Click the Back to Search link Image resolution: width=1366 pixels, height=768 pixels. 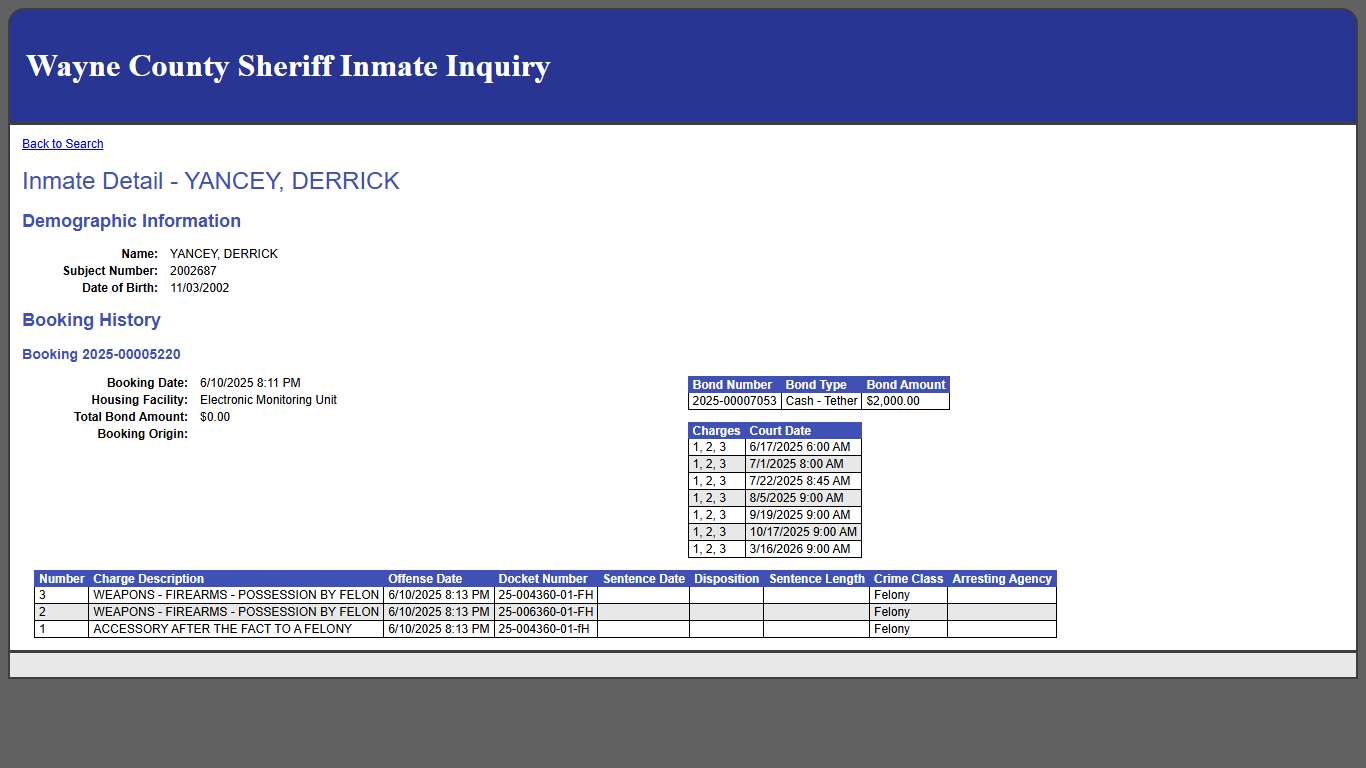[x=62, y=143]
